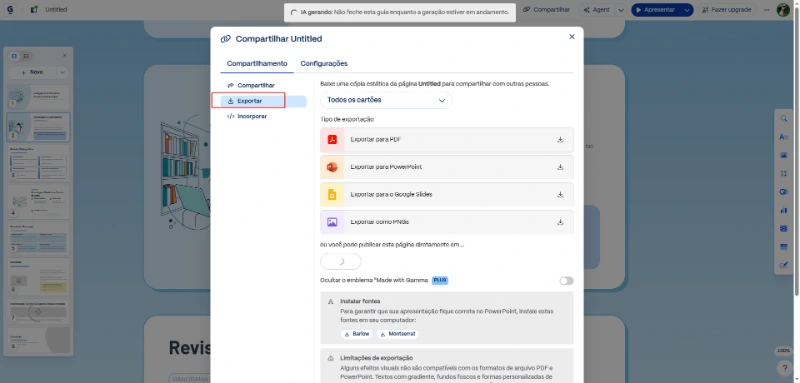
Task: Open the edit form icon in right sidebar
Action: (784, 265)
